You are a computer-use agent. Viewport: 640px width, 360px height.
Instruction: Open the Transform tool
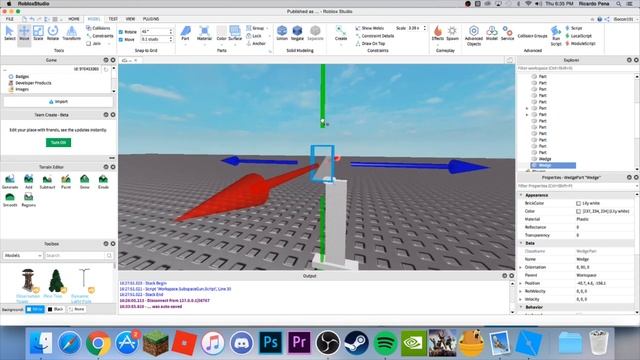coord(71,33)
